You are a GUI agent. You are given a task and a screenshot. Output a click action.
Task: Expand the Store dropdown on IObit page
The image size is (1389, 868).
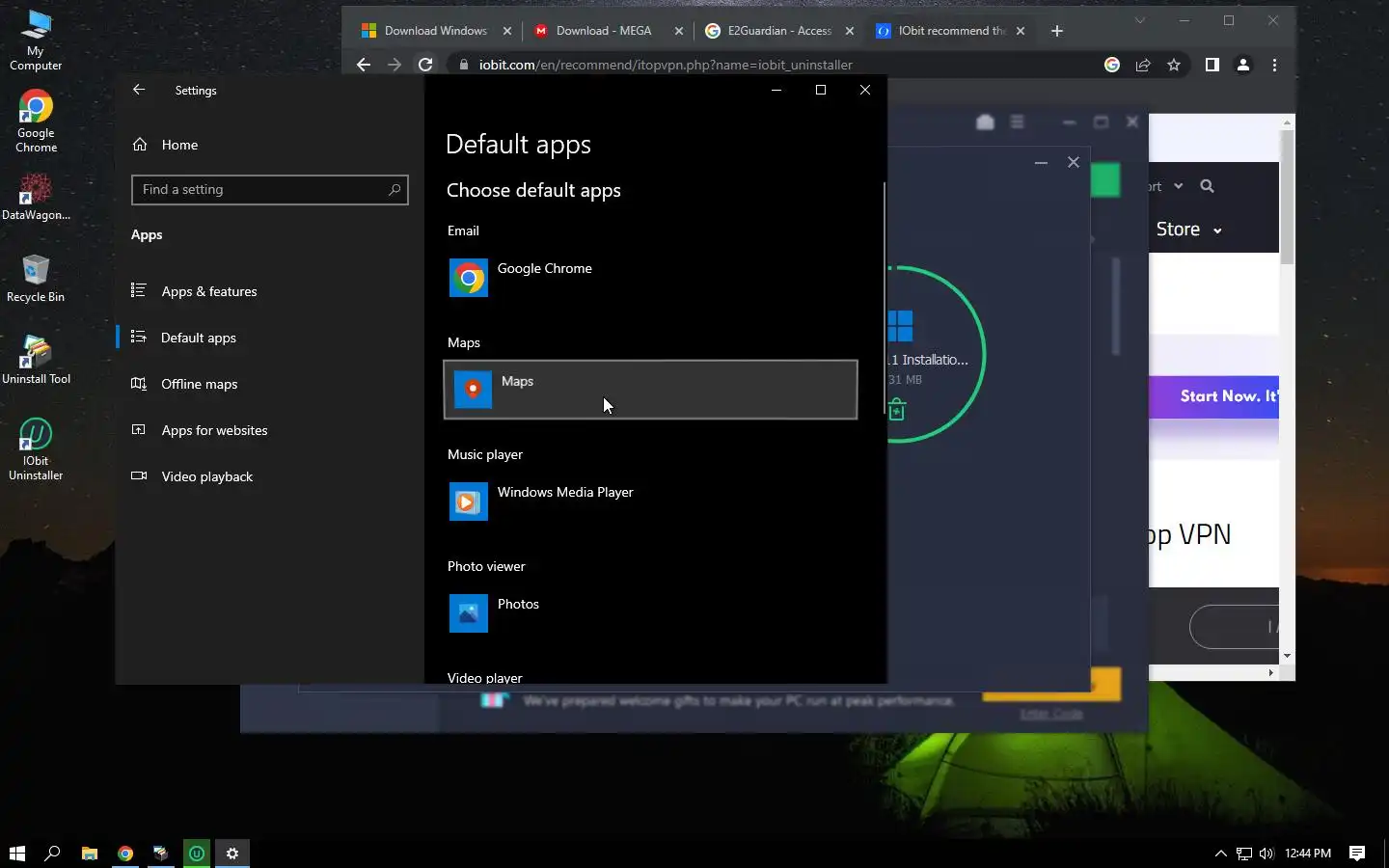pyautogui.click(x=1188, y=230)
